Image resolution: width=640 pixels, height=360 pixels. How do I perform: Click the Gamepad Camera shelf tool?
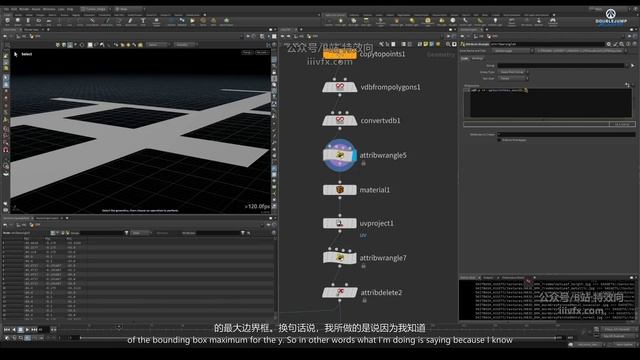click(x=553, y=21)
